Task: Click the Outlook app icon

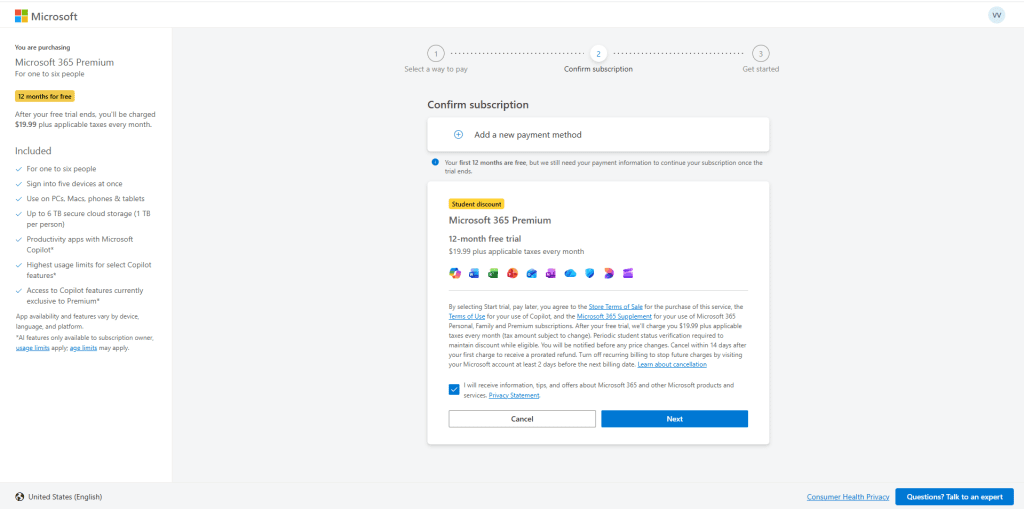Action: 532,273
